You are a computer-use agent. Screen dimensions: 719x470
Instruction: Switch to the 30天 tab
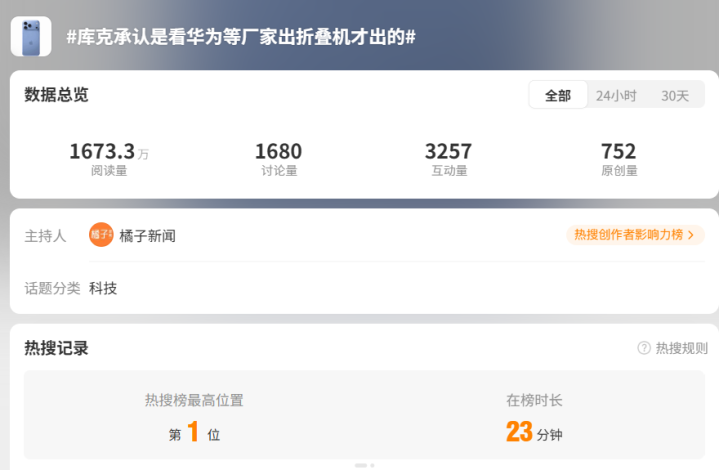(x=675, y=95)
